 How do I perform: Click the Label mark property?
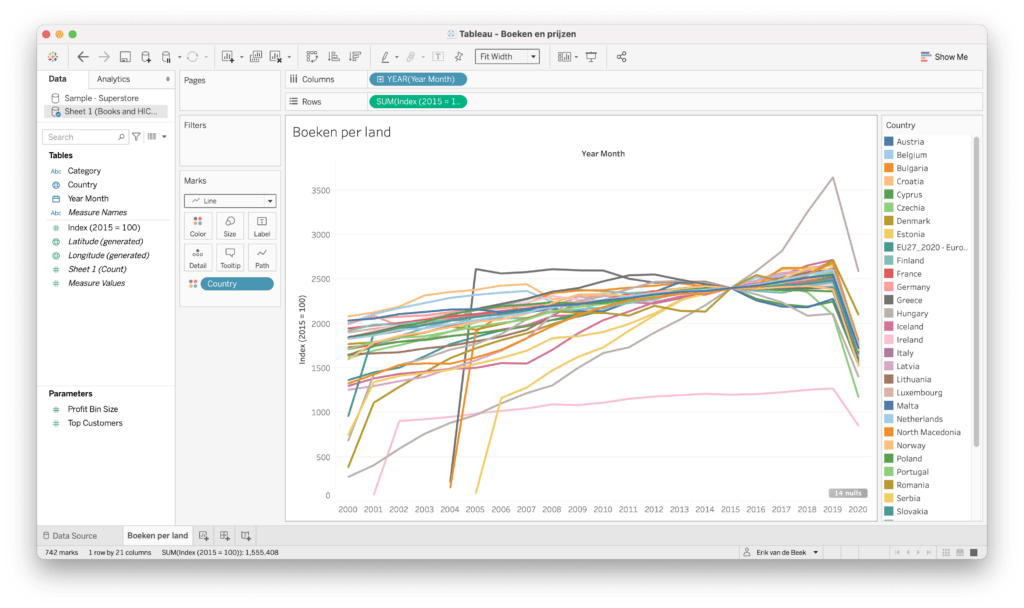pos(261,226)
